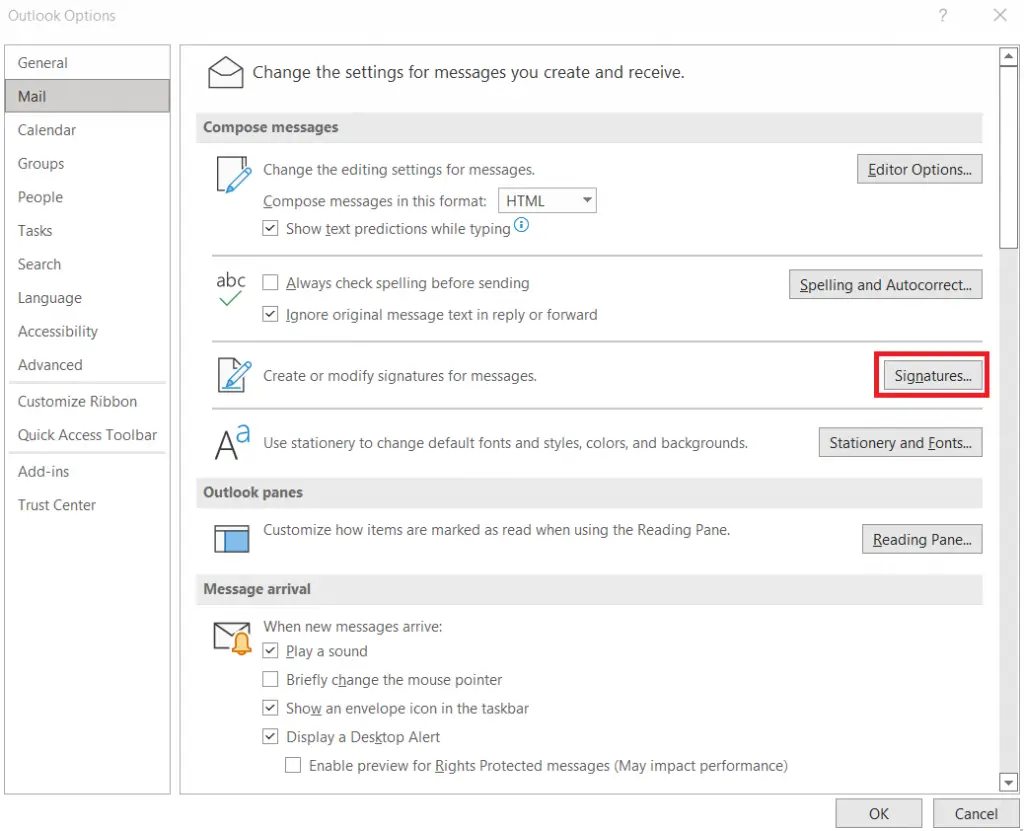Screen dimensions: 1024x831
Task: Click the vertical scrollbar thumb
Action: pyautogui.click(x=1008, y=157)
